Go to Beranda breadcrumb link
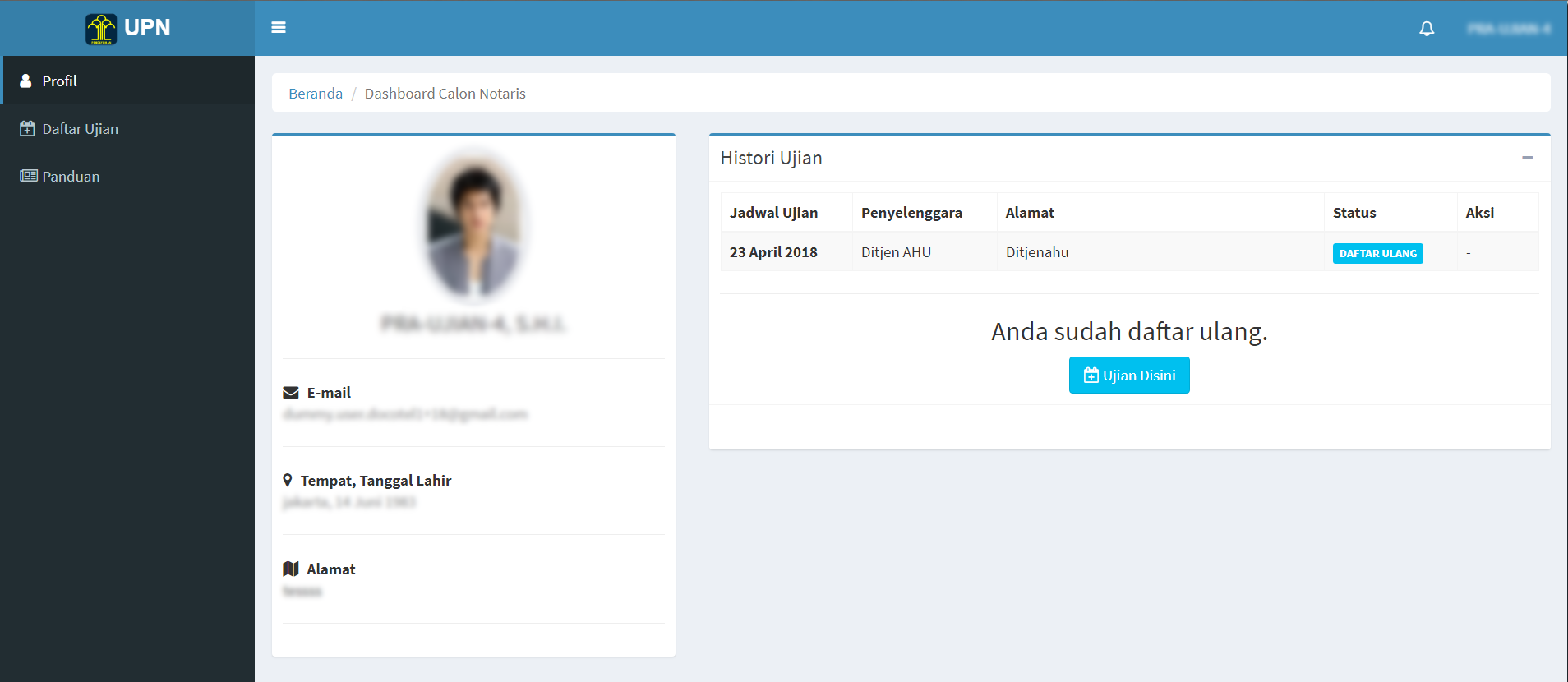This screenshot has width=1568, height=682. (x=316, y=94)
